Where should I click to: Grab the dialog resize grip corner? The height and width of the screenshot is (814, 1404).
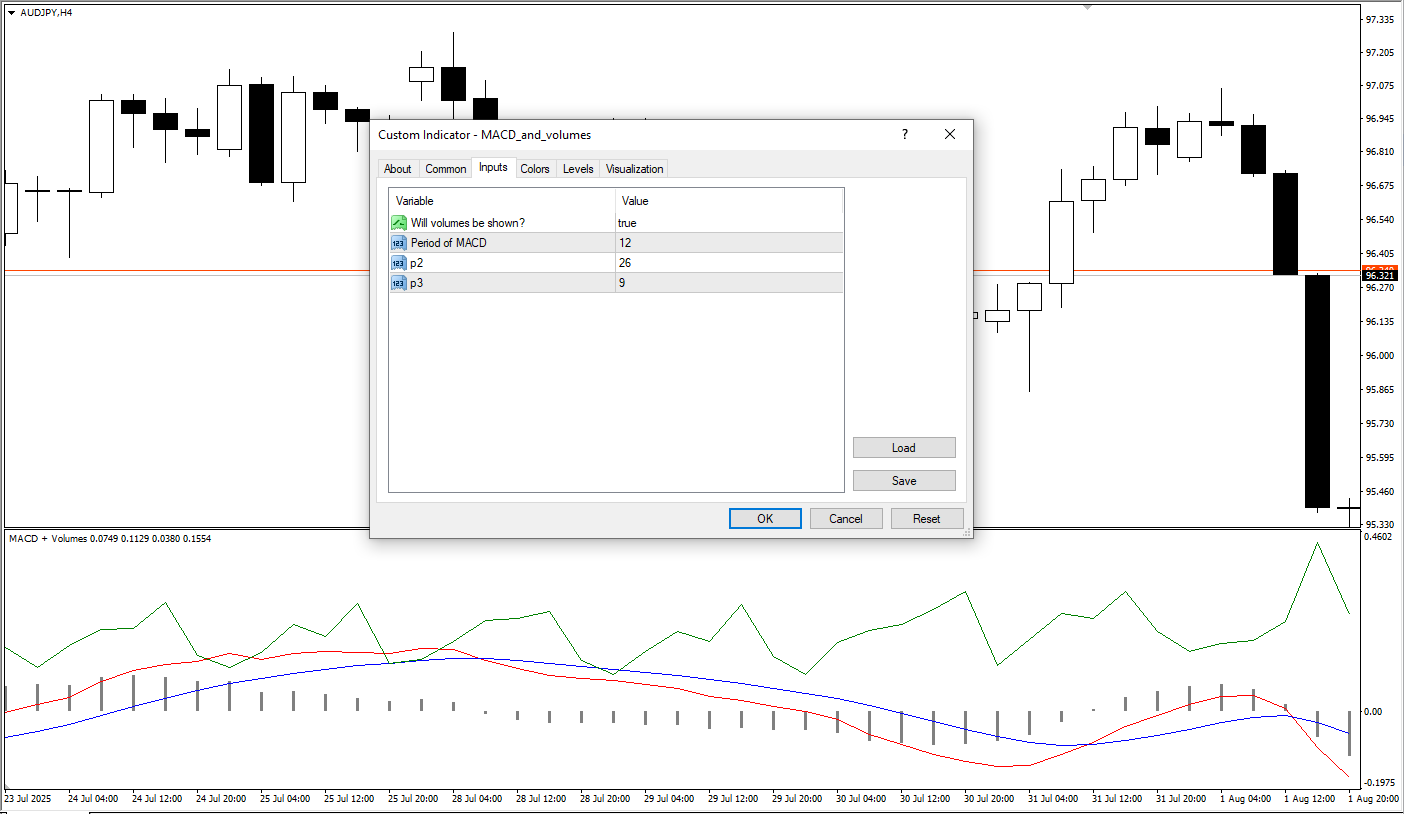(967, 534)
